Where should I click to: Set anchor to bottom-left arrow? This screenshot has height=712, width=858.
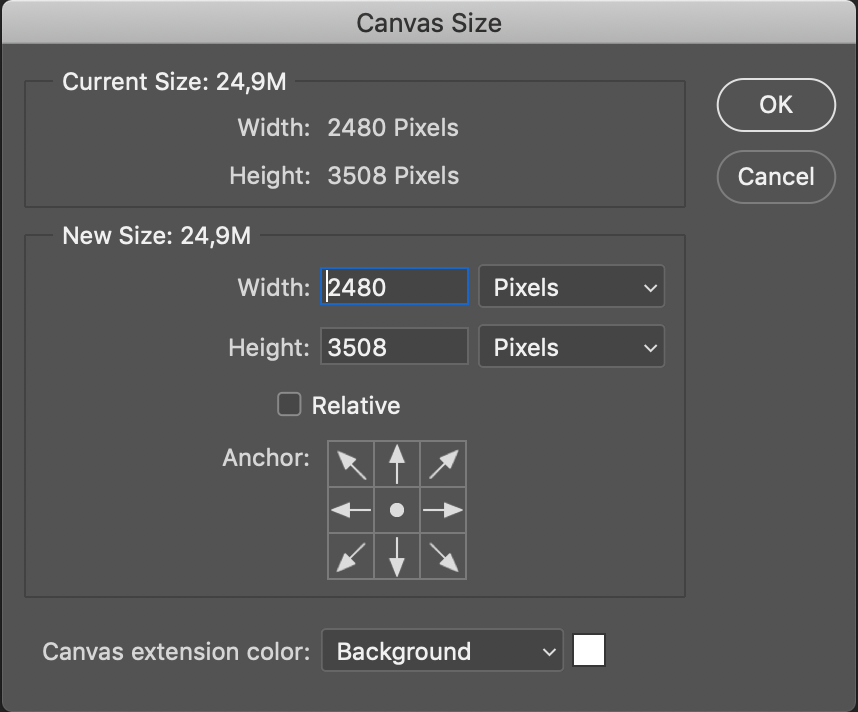pyautogui.click(x=351, y=556)
